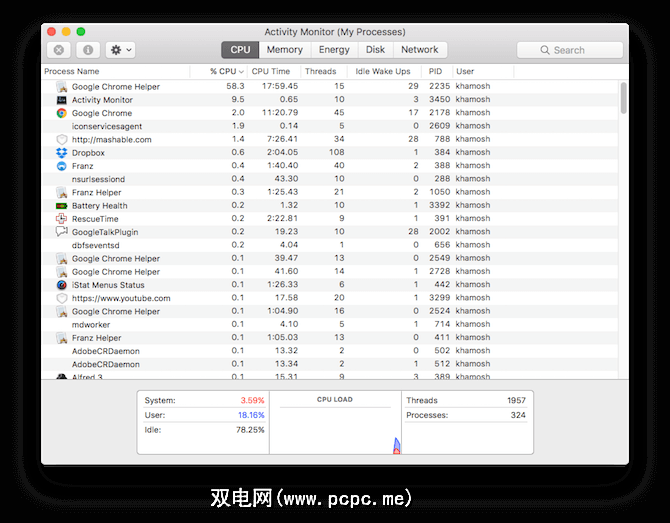Click the 58.3 CPU percentage value
Viewport: 670px width, 523px height.
pos(235,86)
